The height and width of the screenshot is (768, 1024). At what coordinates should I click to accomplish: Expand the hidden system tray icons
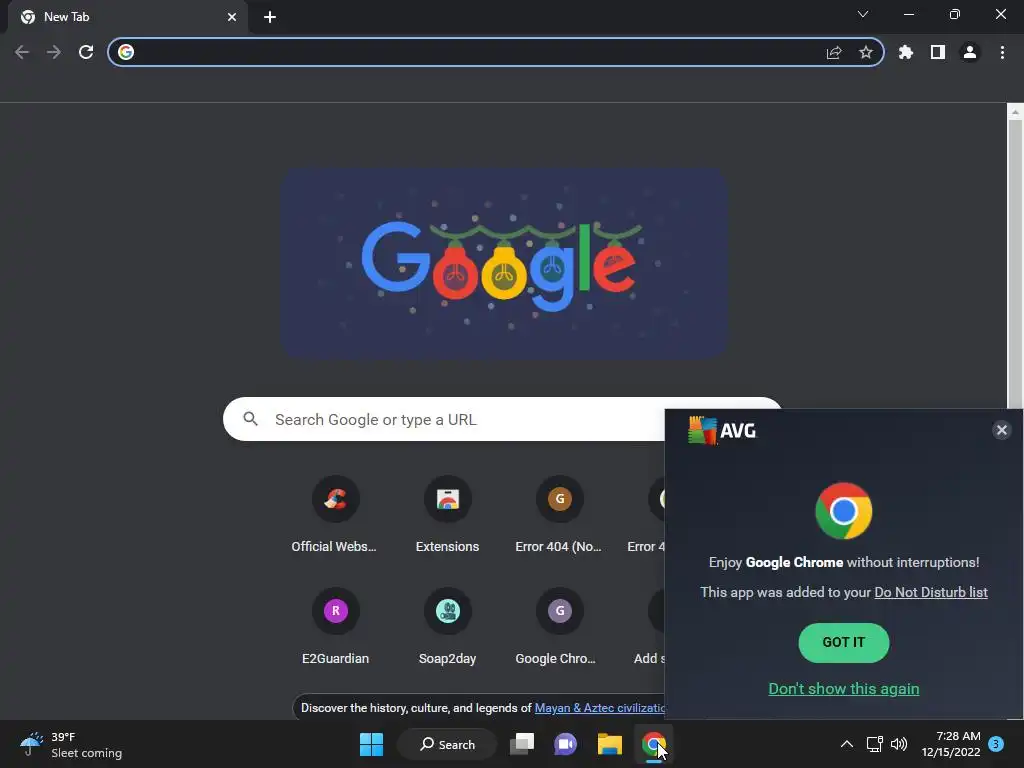pos(846,744)
